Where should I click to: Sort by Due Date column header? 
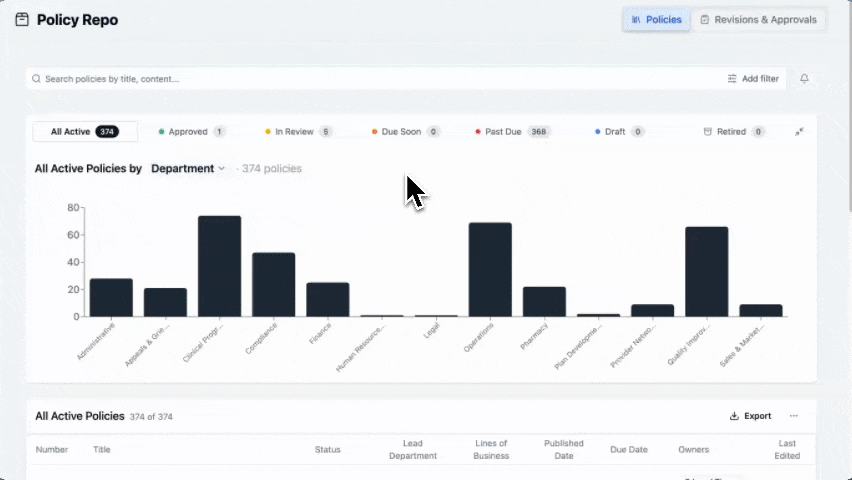point(629,450)
